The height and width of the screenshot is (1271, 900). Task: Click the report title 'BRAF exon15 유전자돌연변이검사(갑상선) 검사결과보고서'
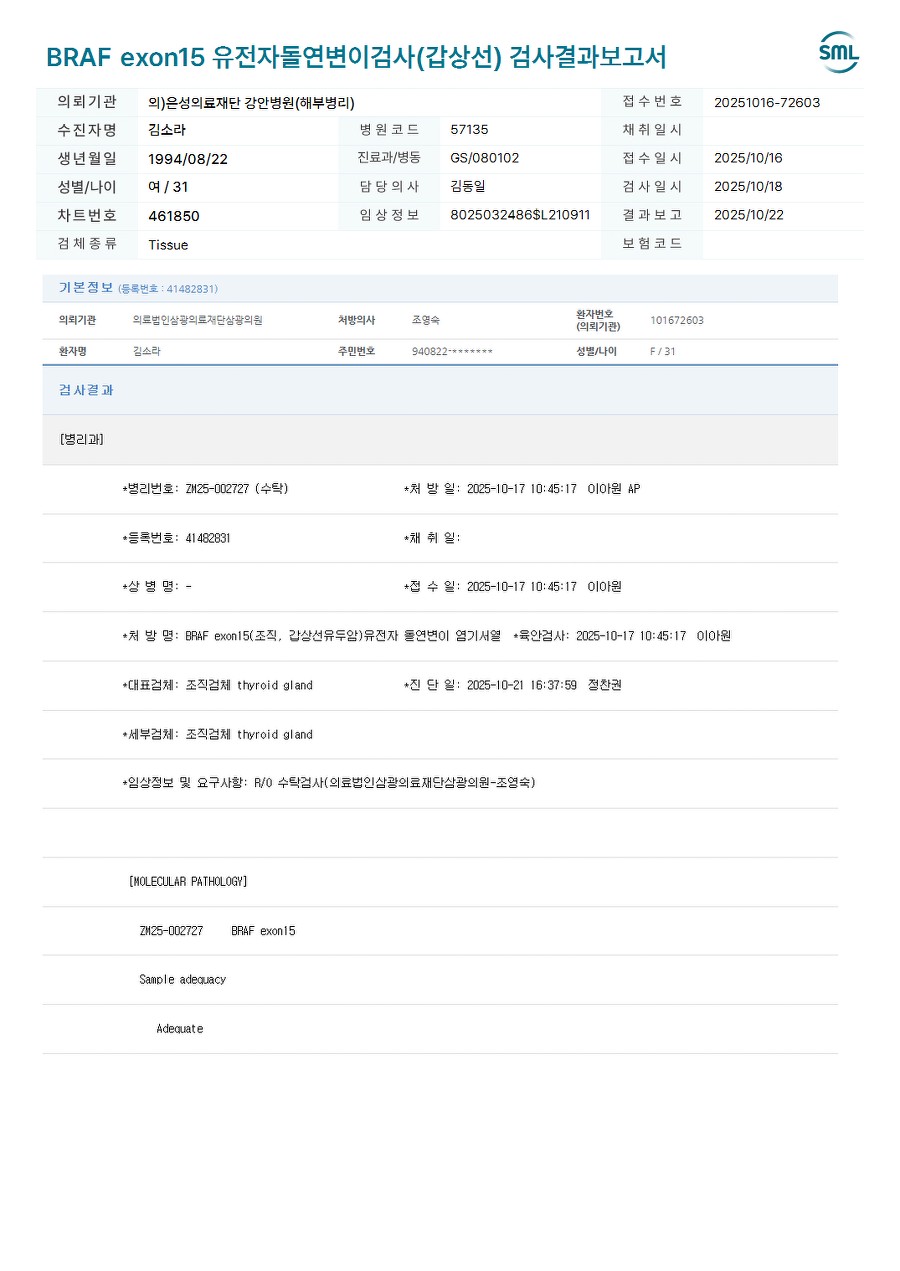(356, 57)
